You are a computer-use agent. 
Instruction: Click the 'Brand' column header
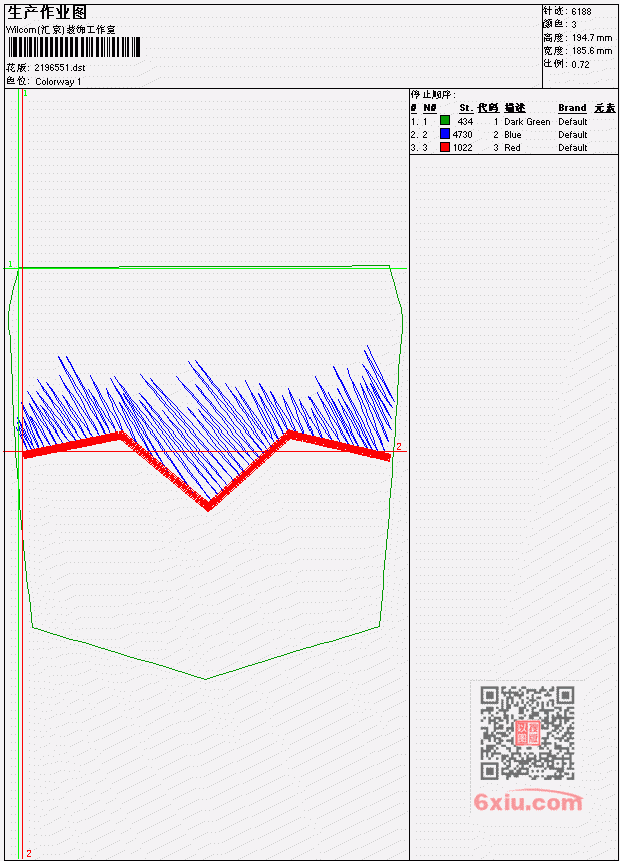[572, 108]
